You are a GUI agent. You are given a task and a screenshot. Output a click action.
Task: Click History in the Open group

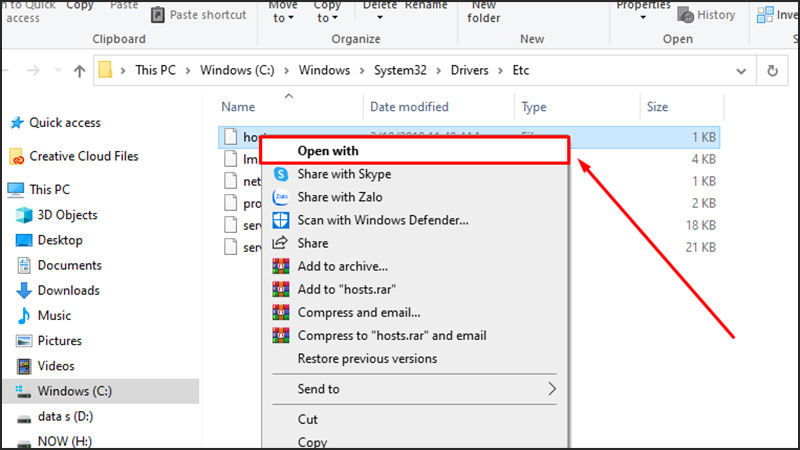click(706, 15)
